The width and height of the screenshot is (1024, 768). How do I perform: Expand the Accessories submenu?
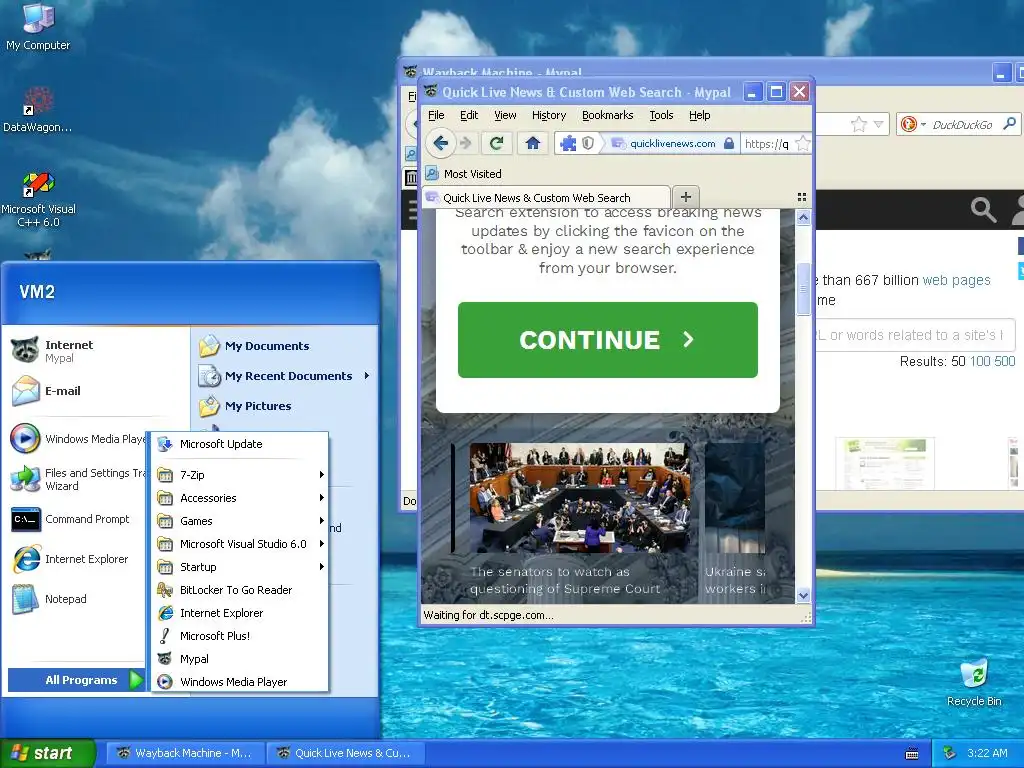pos(240,498)
